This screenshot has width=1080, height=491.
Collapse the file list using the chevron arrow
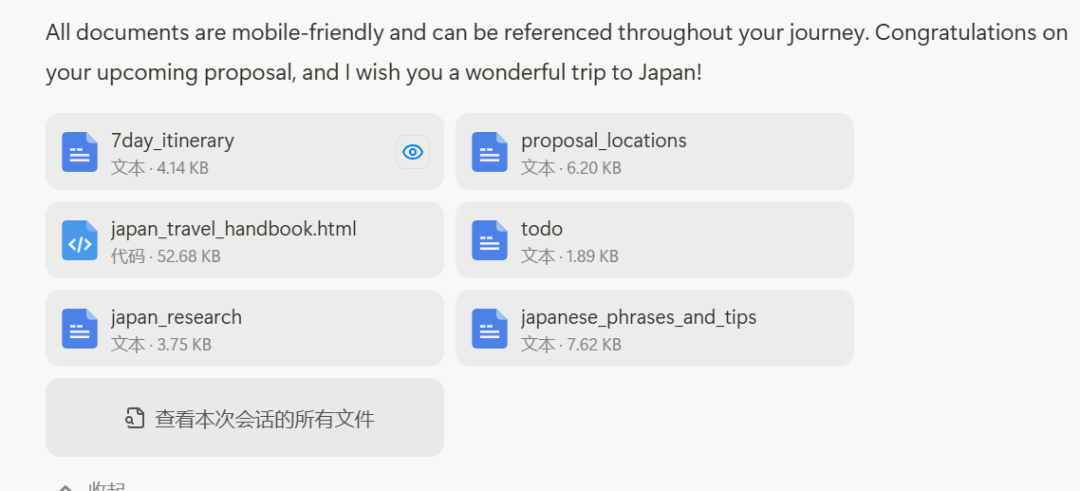(65, 487)
